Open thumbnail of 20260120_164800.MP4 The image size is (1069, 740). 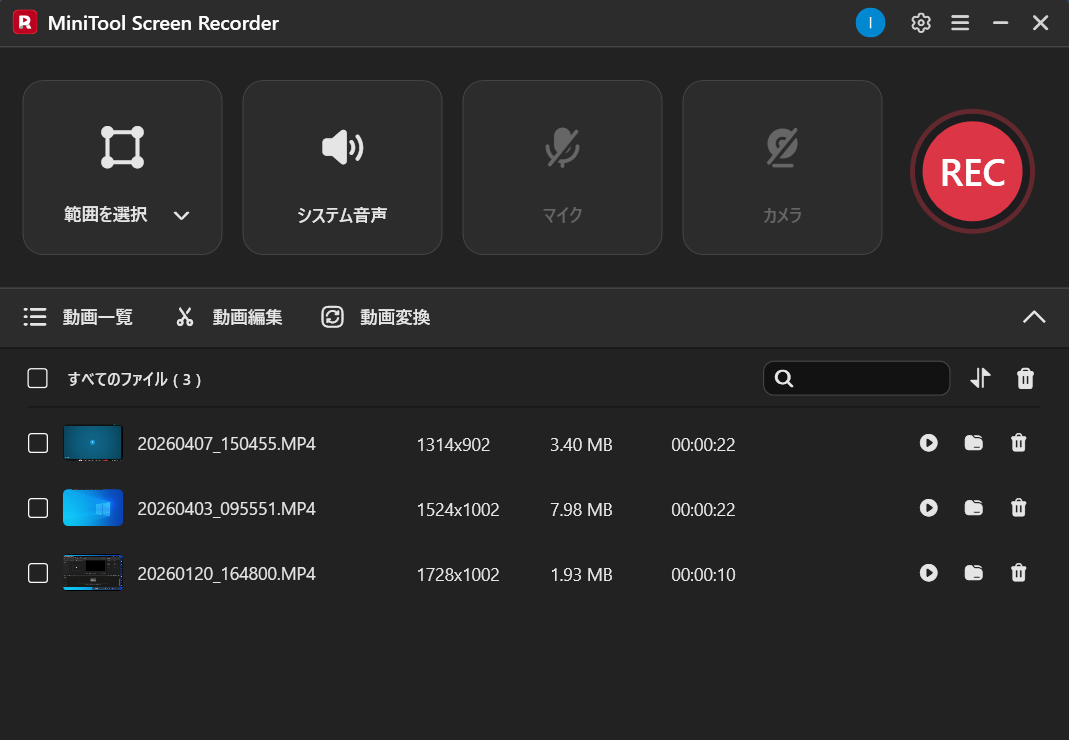coord(93,572)
